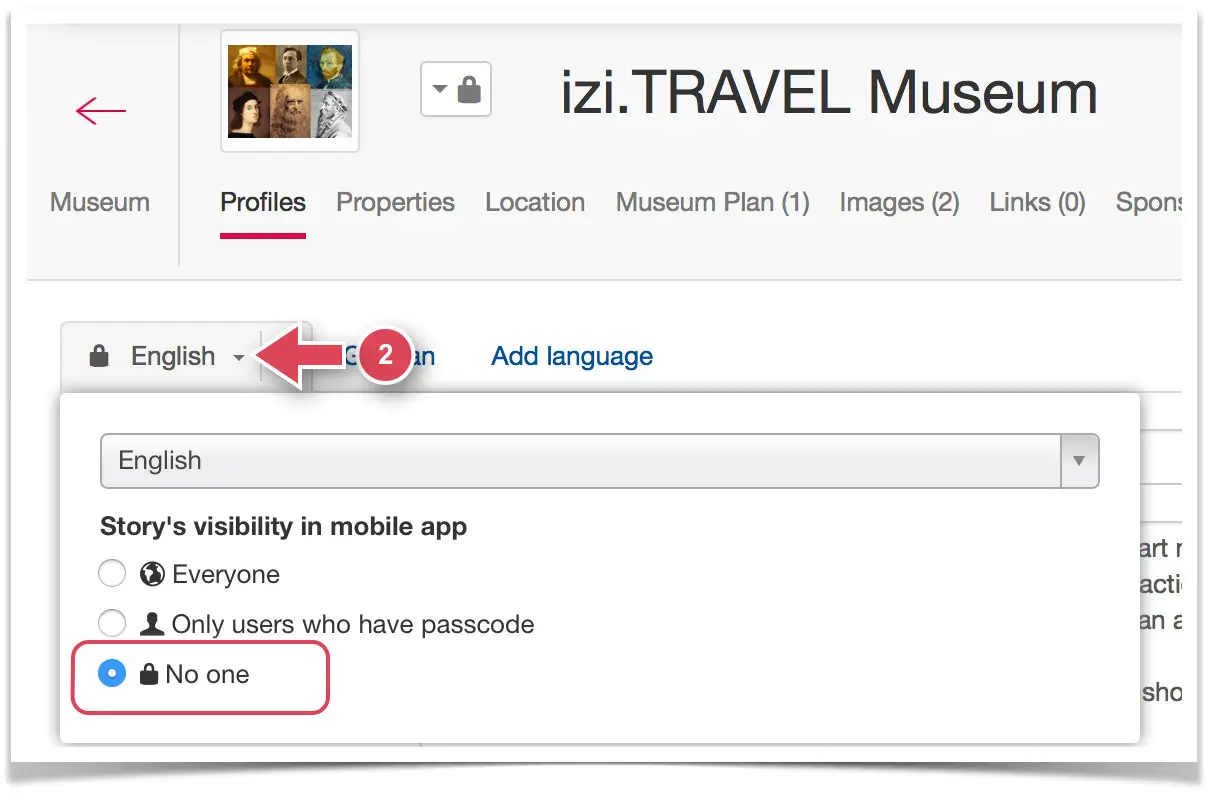
Task: Select the Everyone radio button
Action: point(112,574)
